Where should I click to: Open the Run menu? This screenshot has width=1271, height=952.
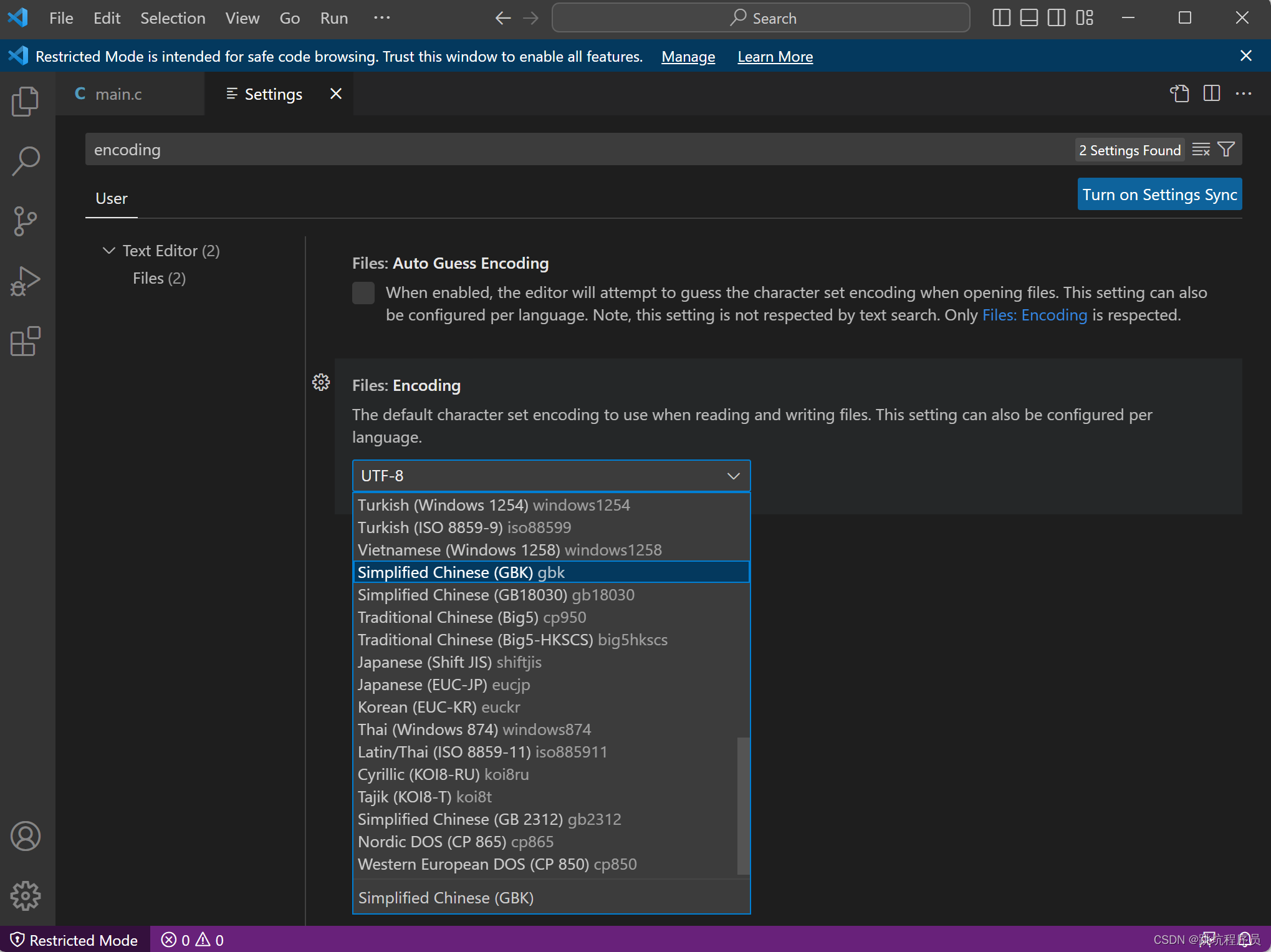[x=334, y=18]
